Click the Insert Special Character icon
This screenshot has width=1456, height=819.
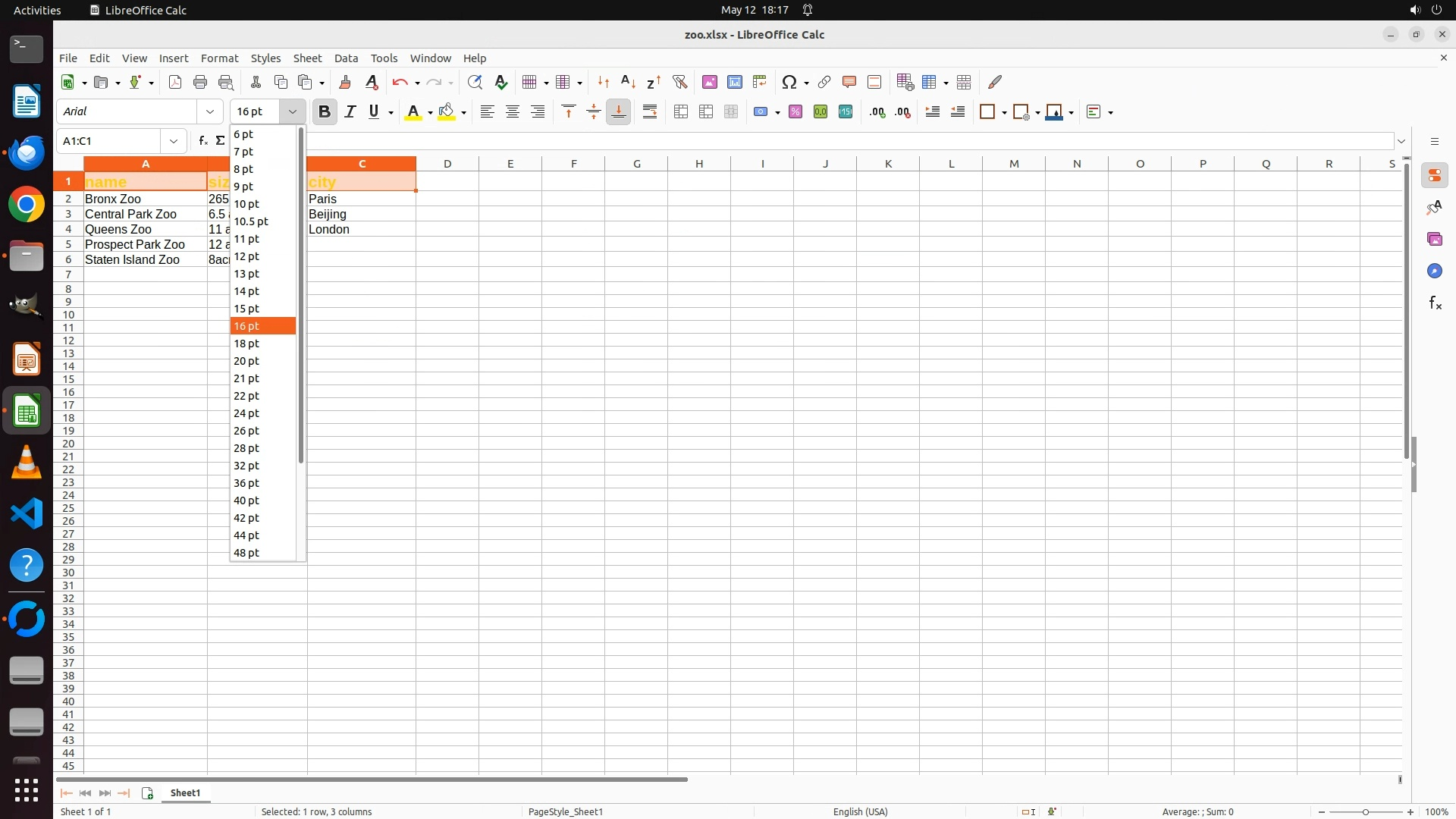click(x=789, y=82)
